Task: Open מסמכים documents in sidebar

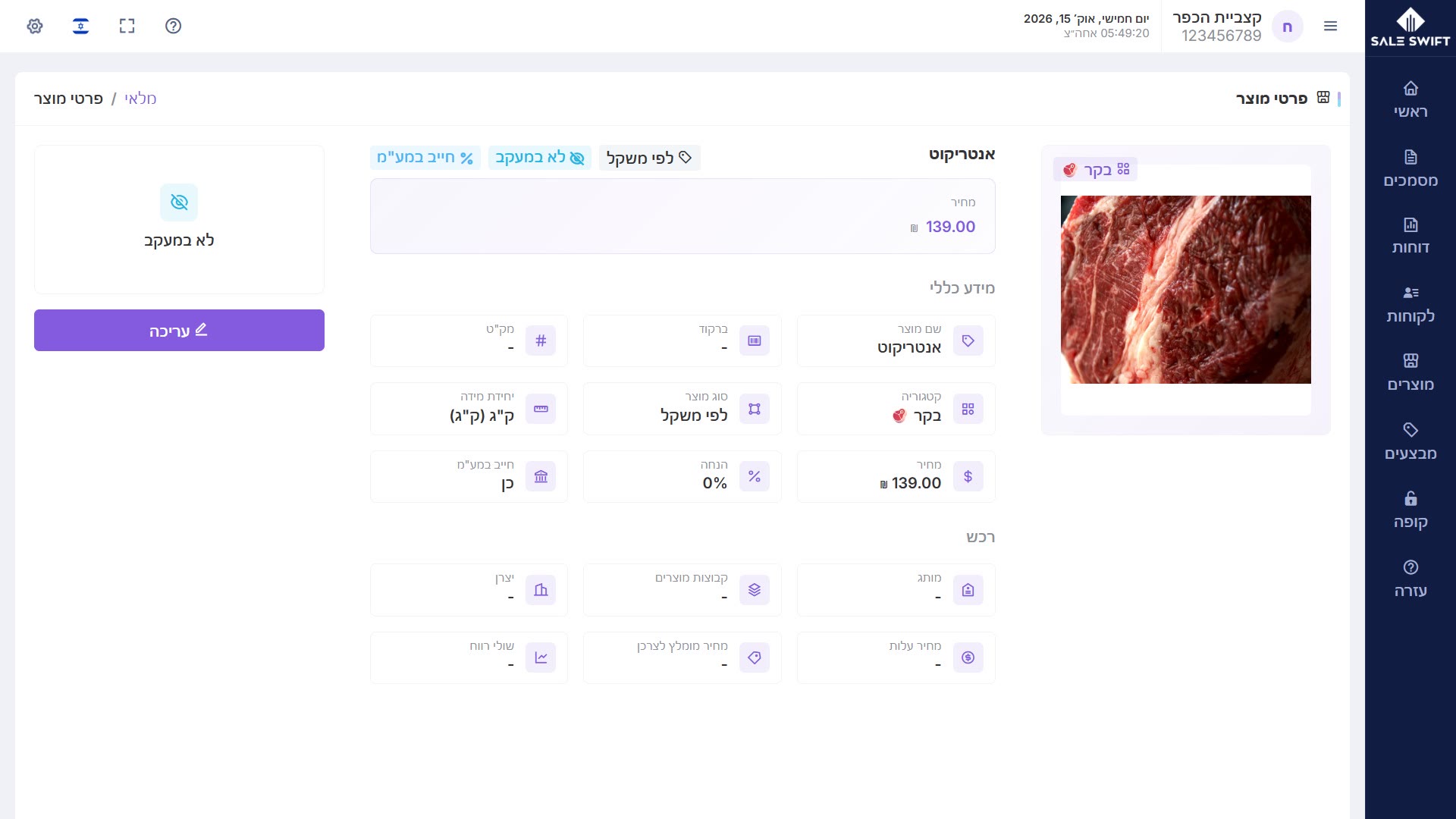Action: click(x=1410, y=168)
